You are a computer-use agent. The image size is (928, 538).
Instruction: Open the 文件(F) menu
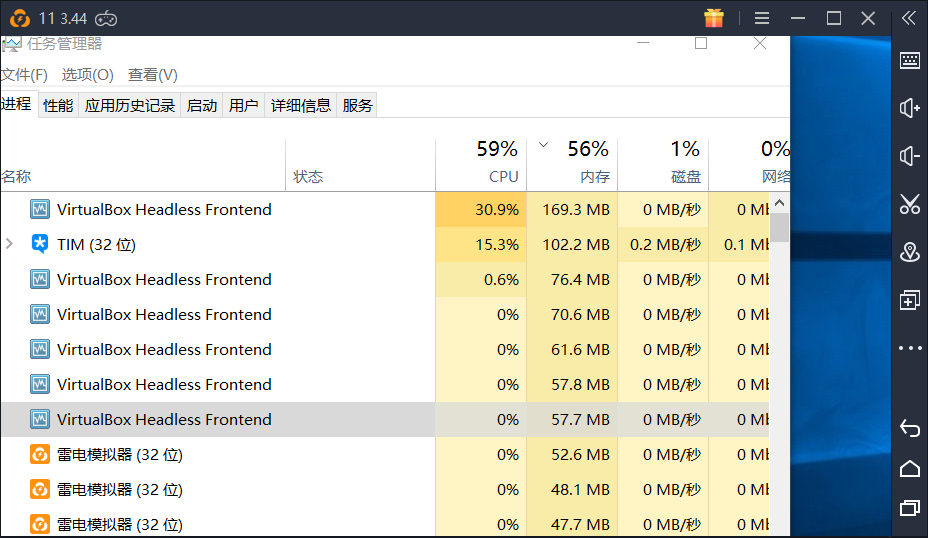[x=24, y=75]
